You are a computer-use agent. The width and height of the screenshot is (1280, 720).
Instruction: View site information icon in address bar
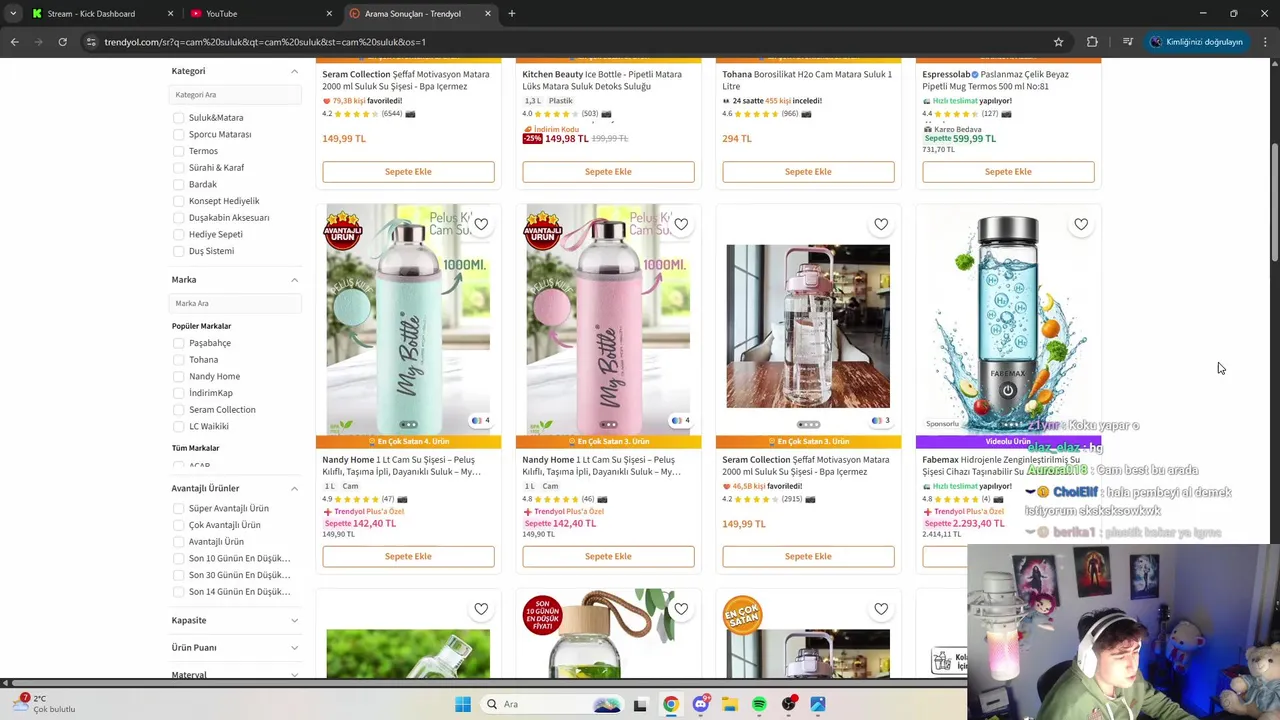pos(91,42)
